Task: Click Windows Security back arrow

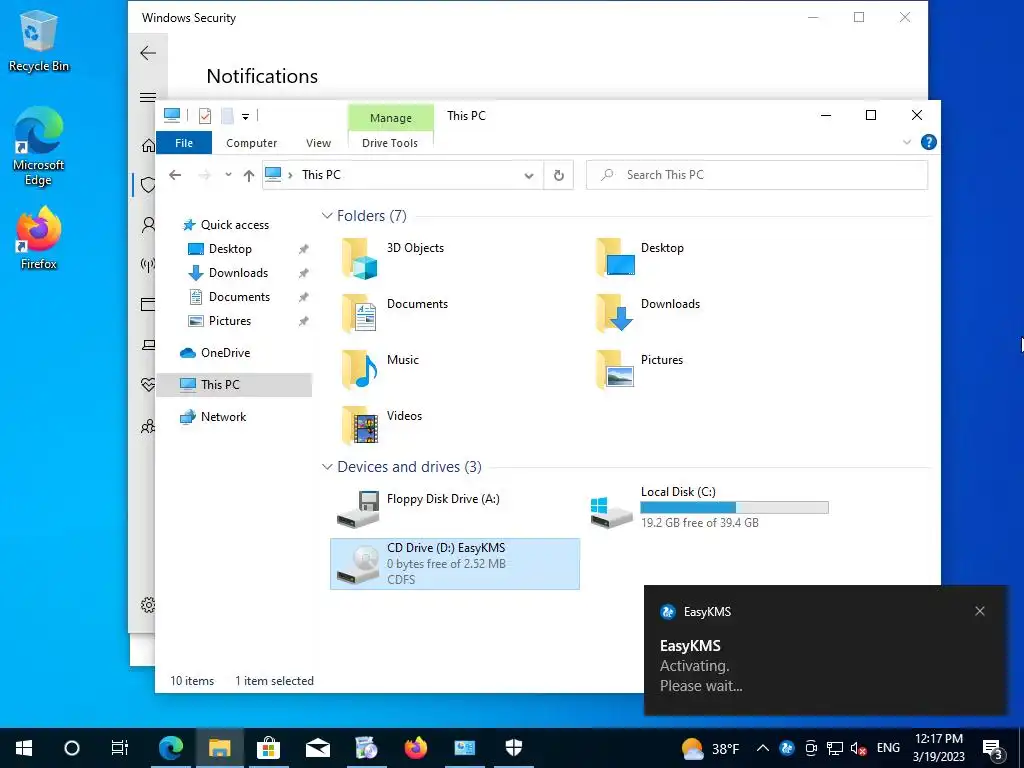Action: pos(148,53)
